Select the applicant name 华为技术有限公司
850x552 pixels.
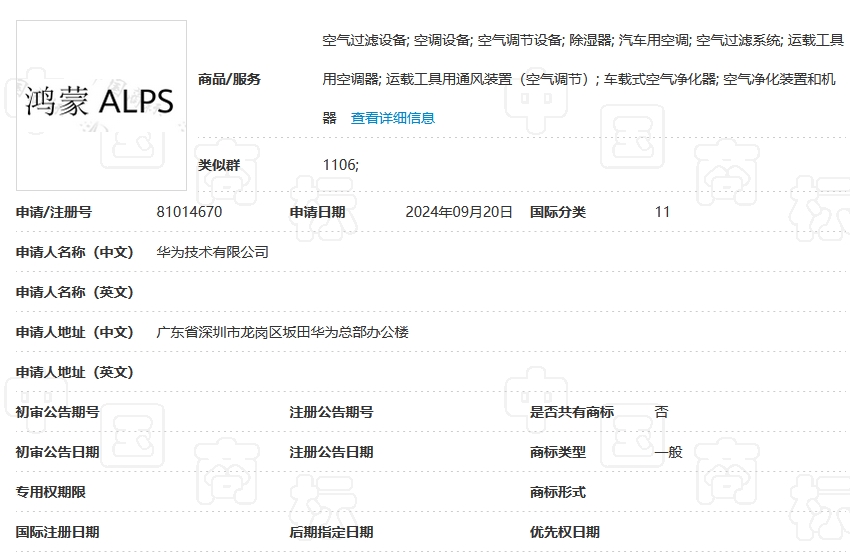(x=212, y=252)
